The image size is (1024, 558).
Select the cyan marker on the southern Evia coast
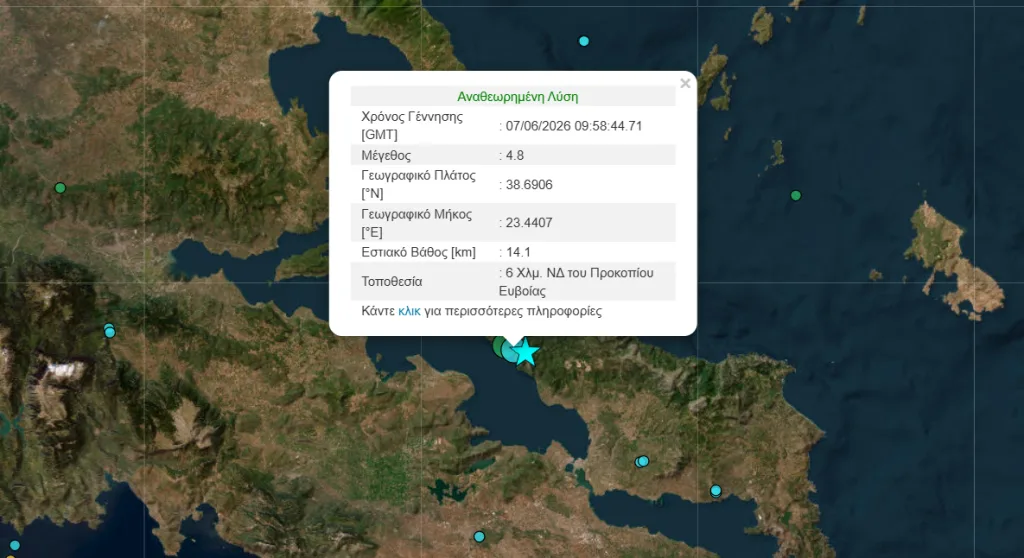(x=716, y=491)
